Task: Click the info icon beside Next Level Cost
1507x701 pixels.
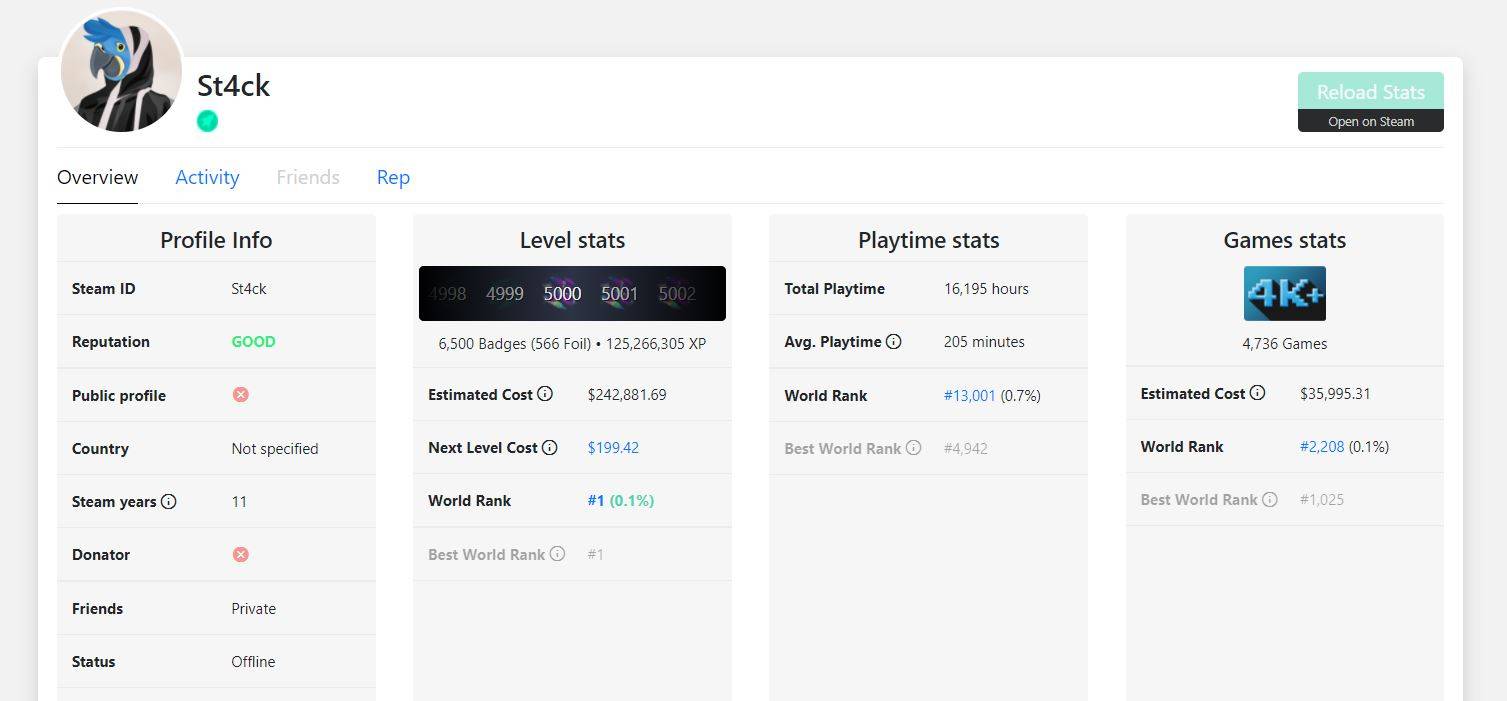Action: click(550, 447)
